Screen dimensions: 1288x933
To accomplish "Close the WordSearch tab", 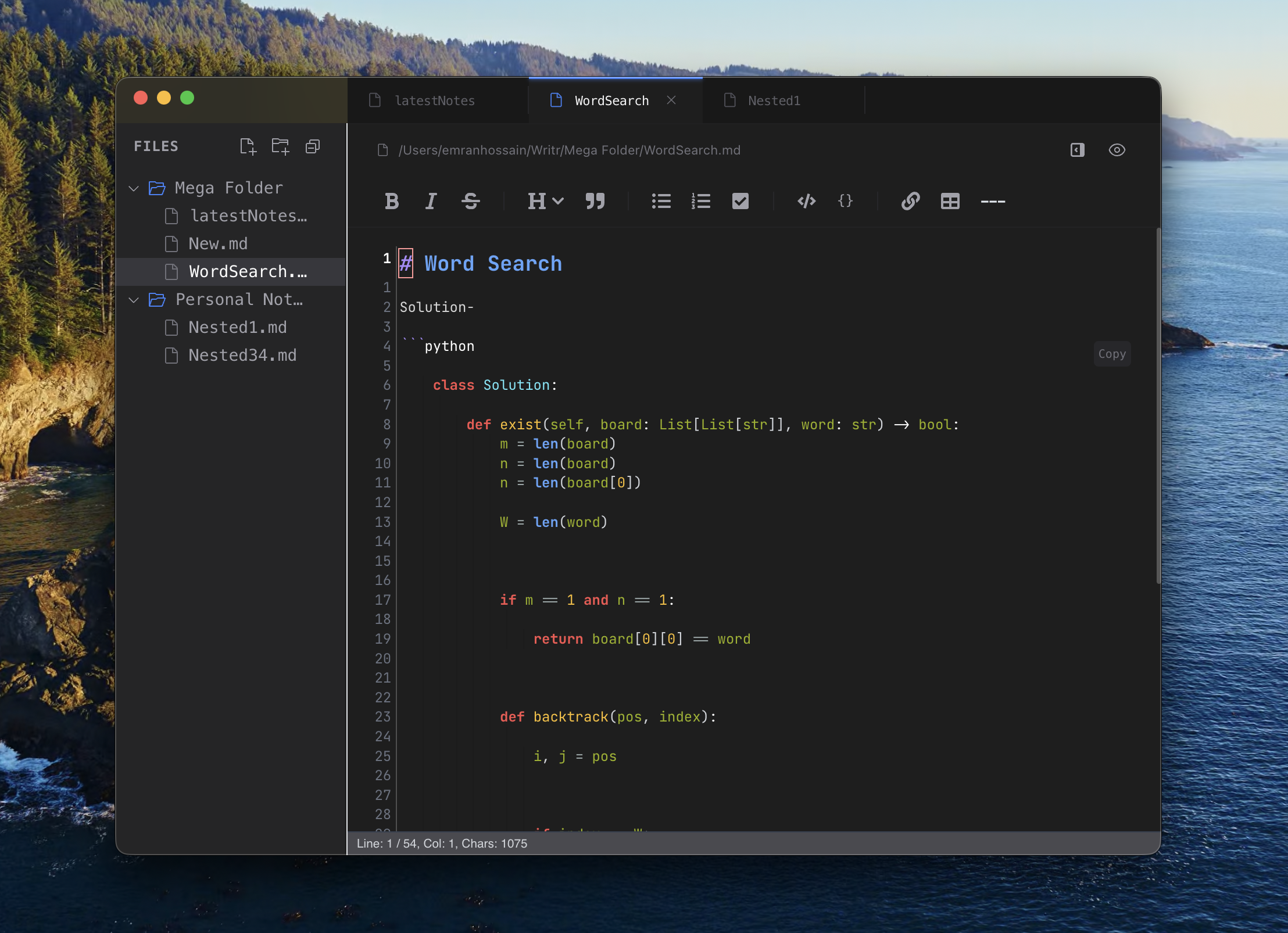I will [671, 100].
